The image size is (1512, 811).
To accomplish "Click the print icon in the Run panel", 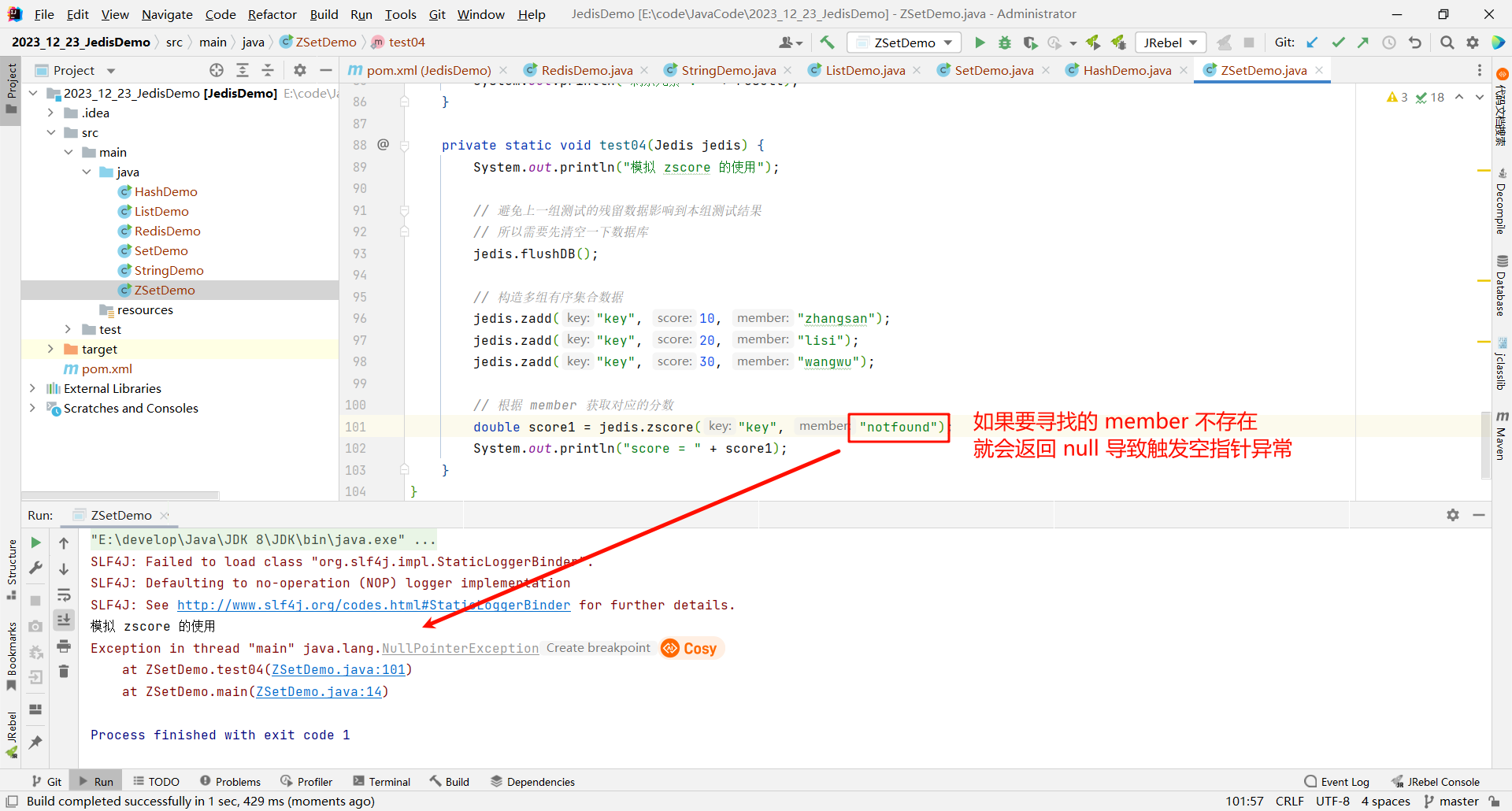I will coord(64,646).
